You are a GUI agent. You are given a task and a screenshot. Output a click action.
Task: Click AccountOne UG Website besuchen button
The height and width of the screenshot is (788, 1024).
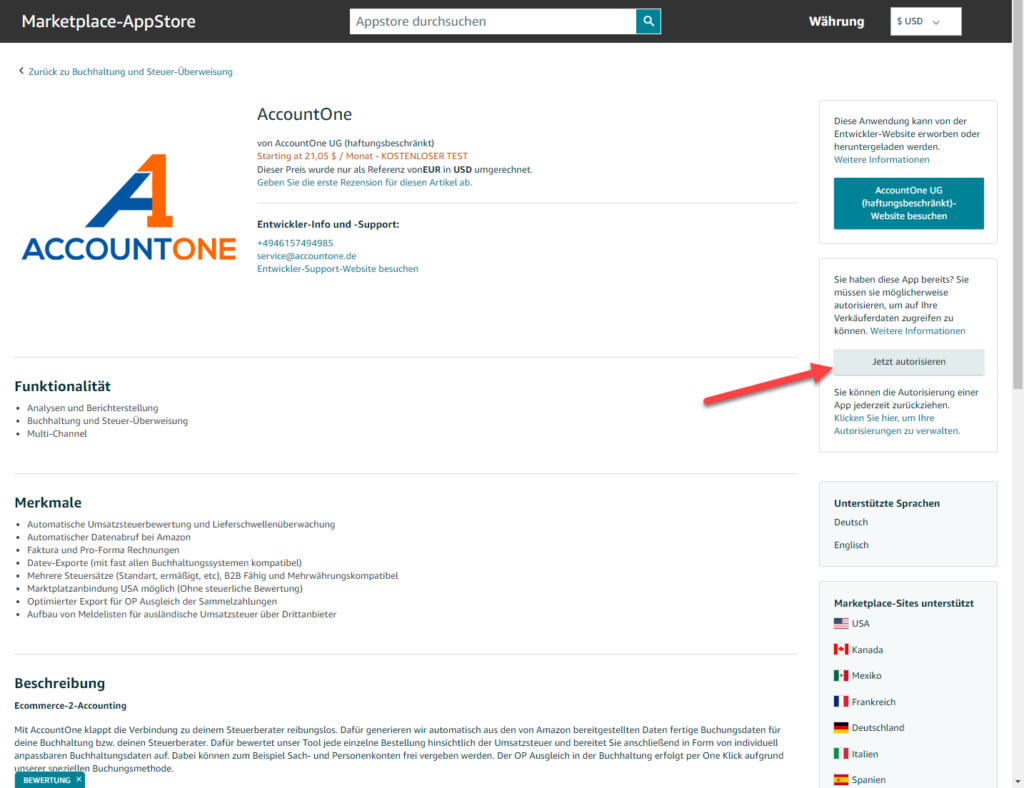(x=908, y=203)
